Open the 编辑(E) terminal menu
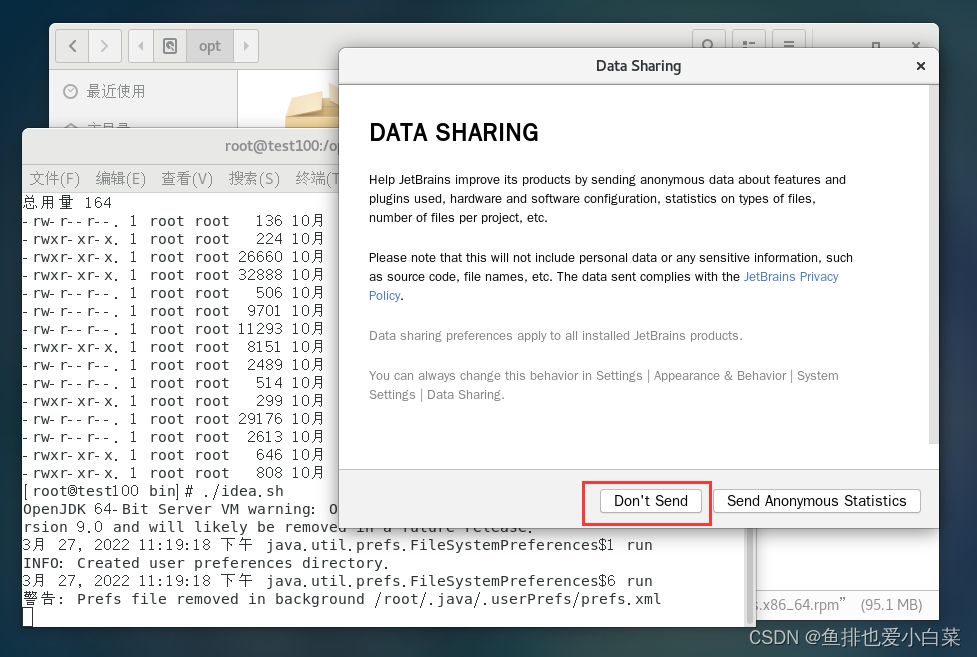This screenshot has height=657, width=977. coord(120,179)
